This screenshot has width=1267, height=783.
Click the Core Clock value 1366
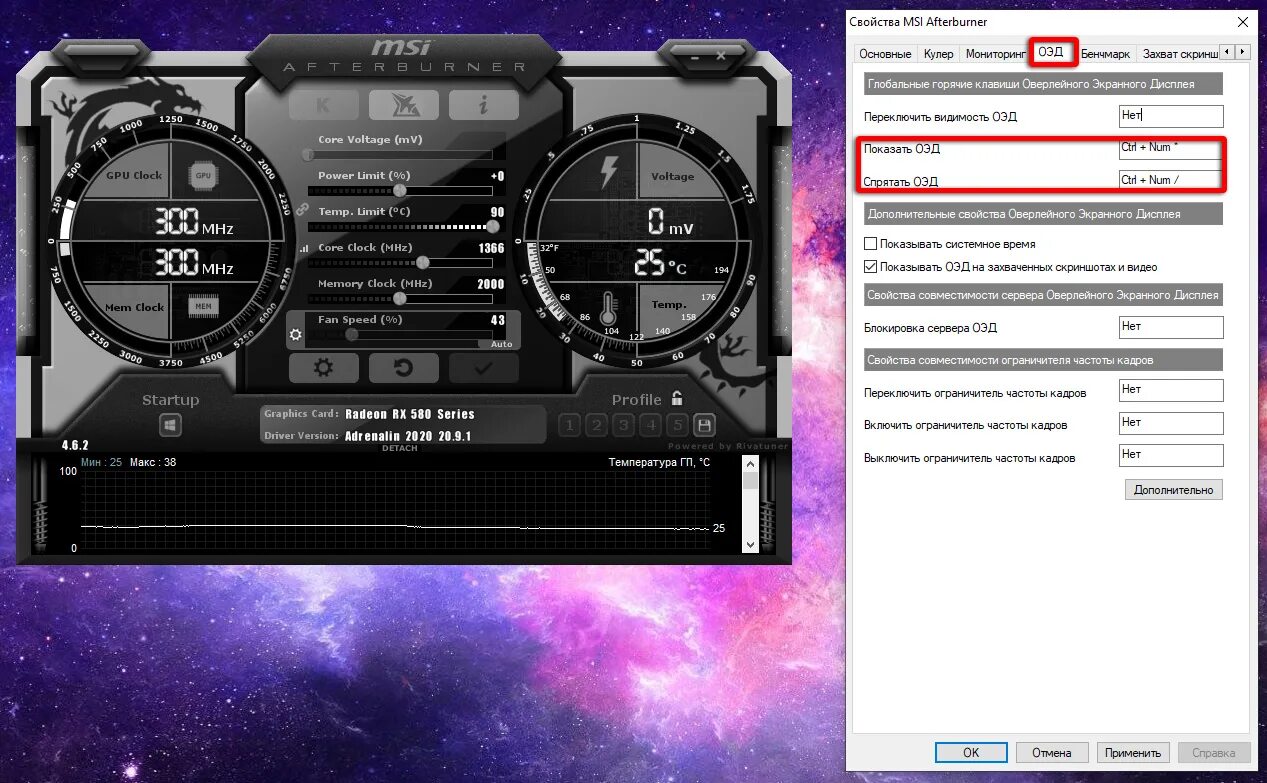(x=491, y=248)
